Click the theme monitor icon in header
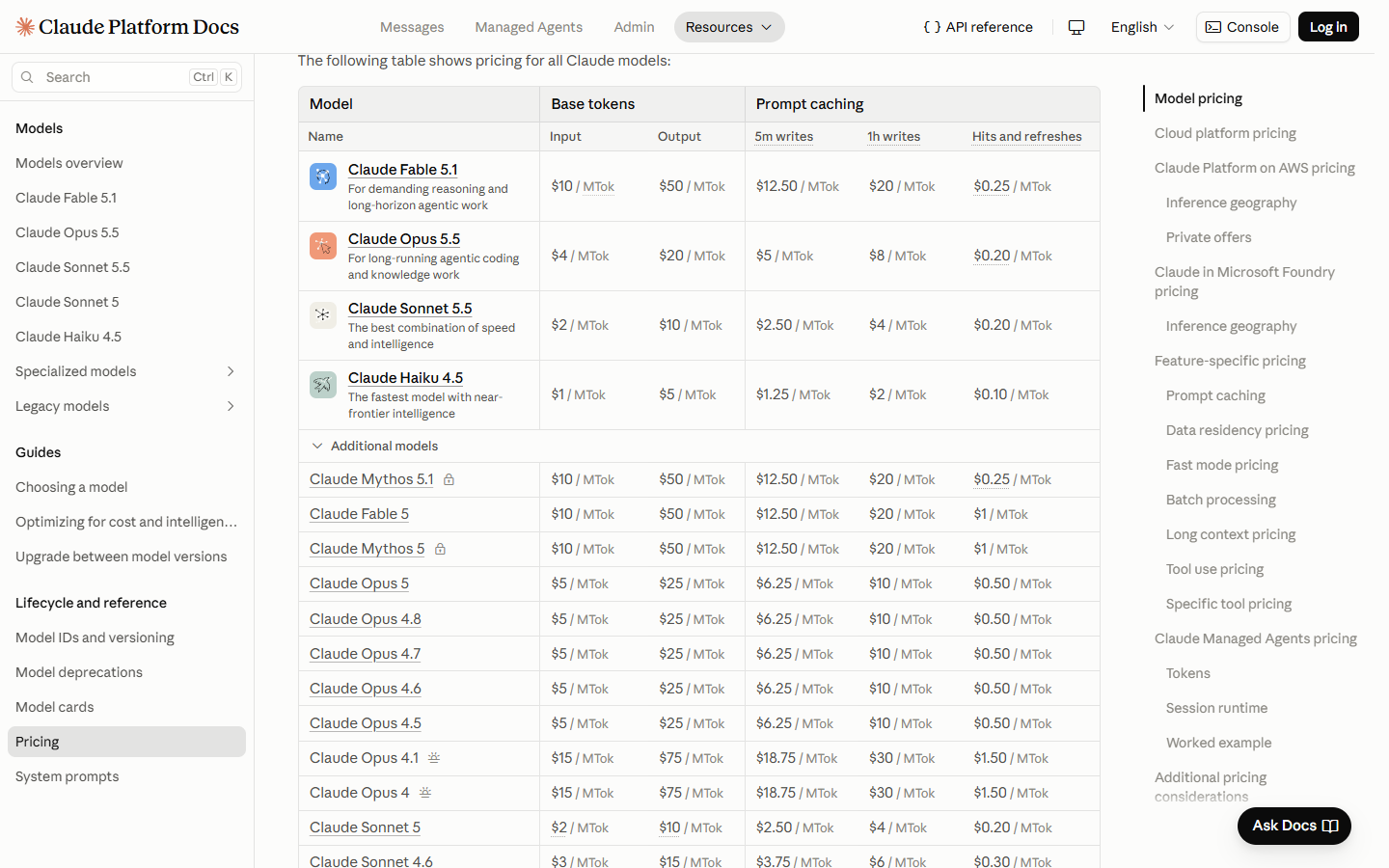The image size is (1389, 868). click(x=1076, y=27)
